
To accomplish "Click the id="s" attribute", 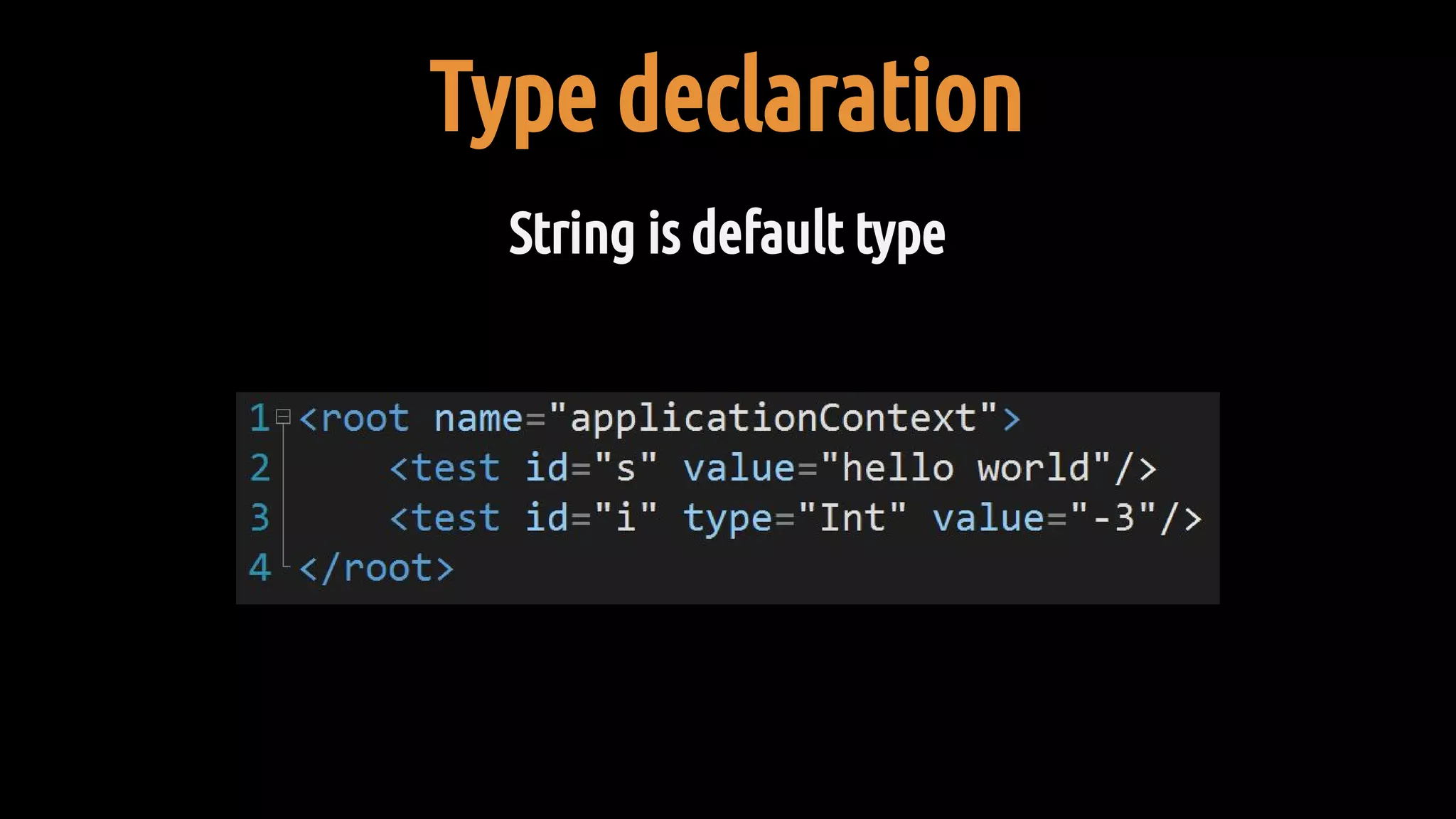I will point(591,468).
